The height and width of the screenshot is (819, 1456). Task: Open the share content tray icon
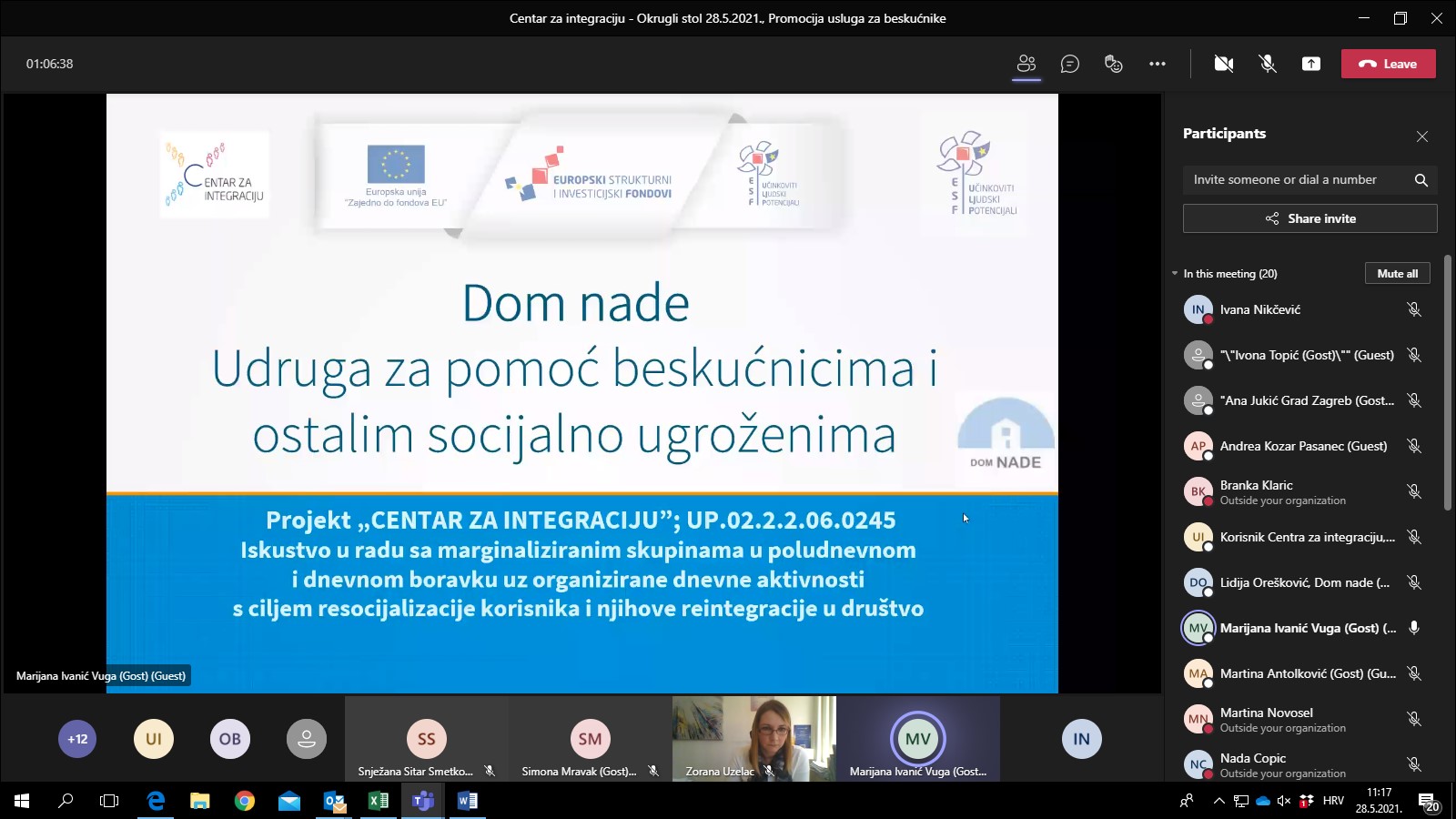[1310, 64]
